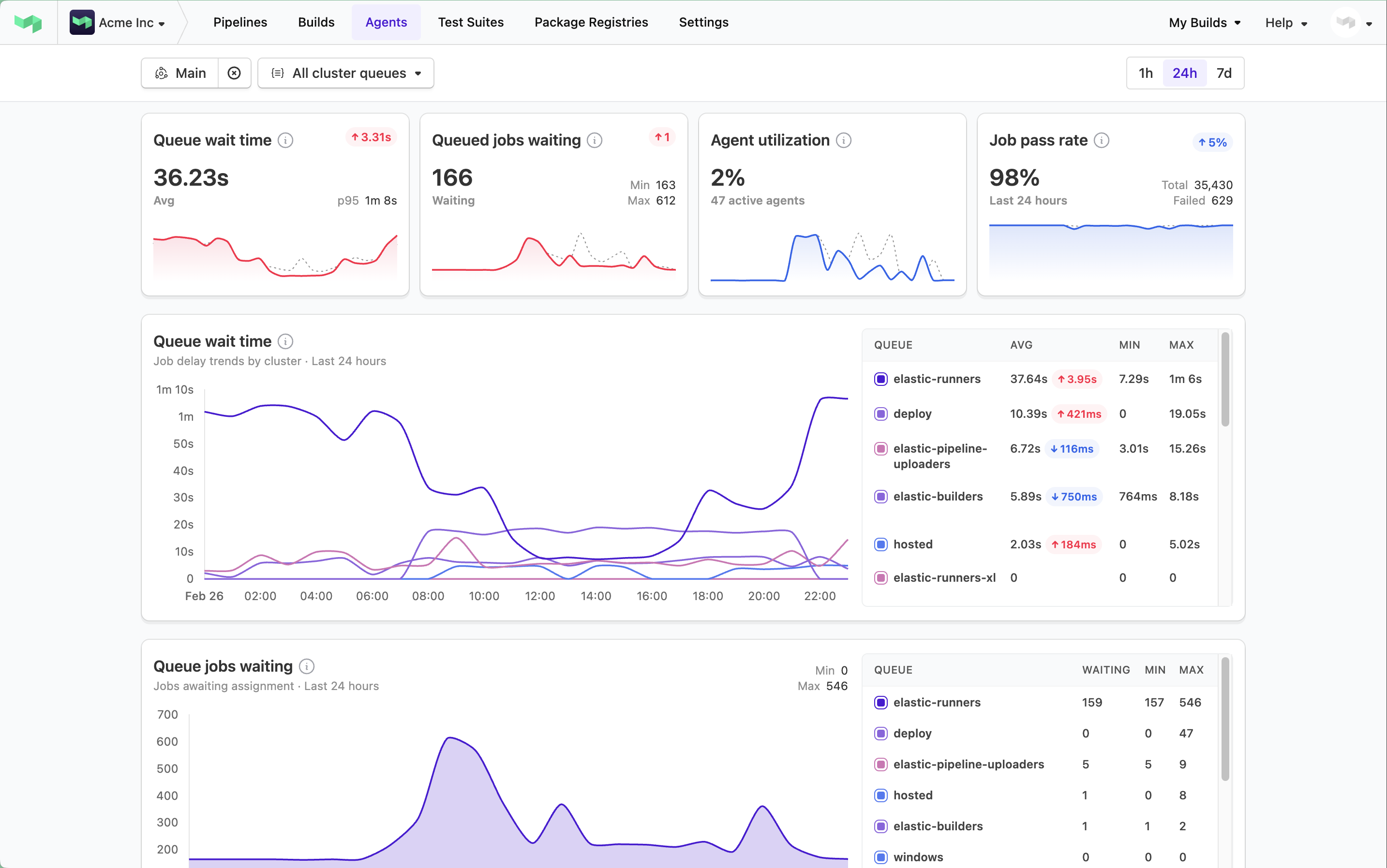This screenshot has width=1387, height=868.
Task: Click the user avatar icon
Action: coord(1347,23)
